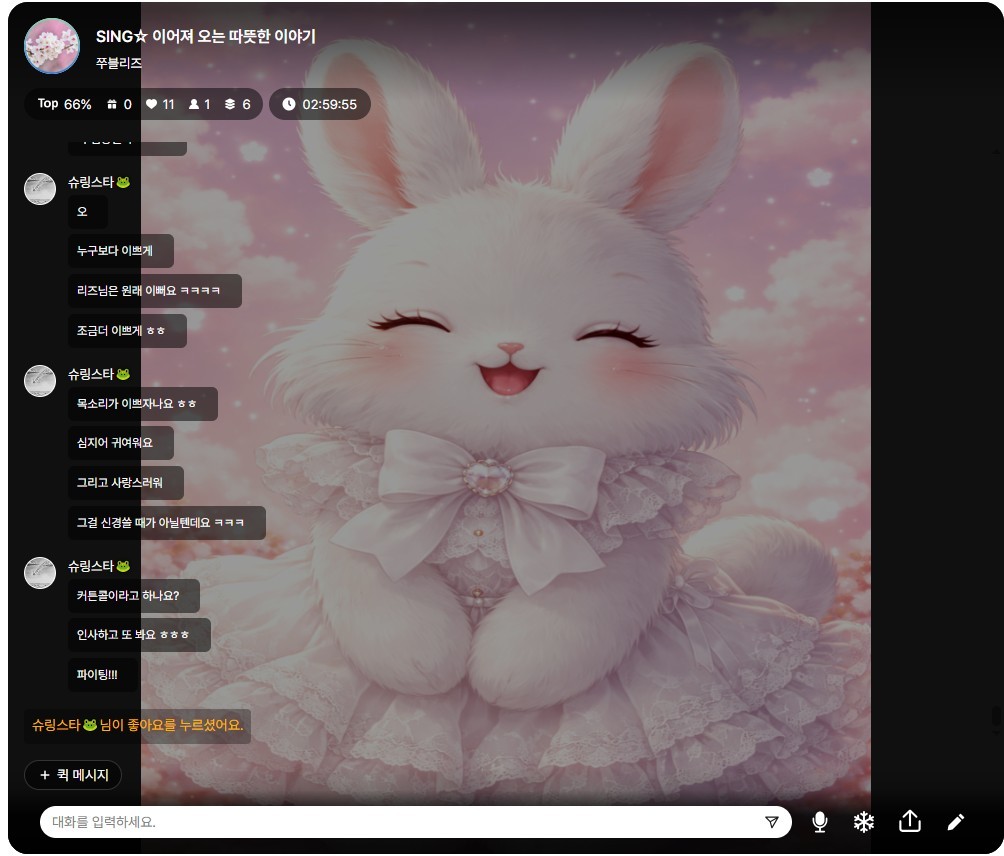
Task: Click the 퀵 메시지 button
Action: (x=73, y=775)
